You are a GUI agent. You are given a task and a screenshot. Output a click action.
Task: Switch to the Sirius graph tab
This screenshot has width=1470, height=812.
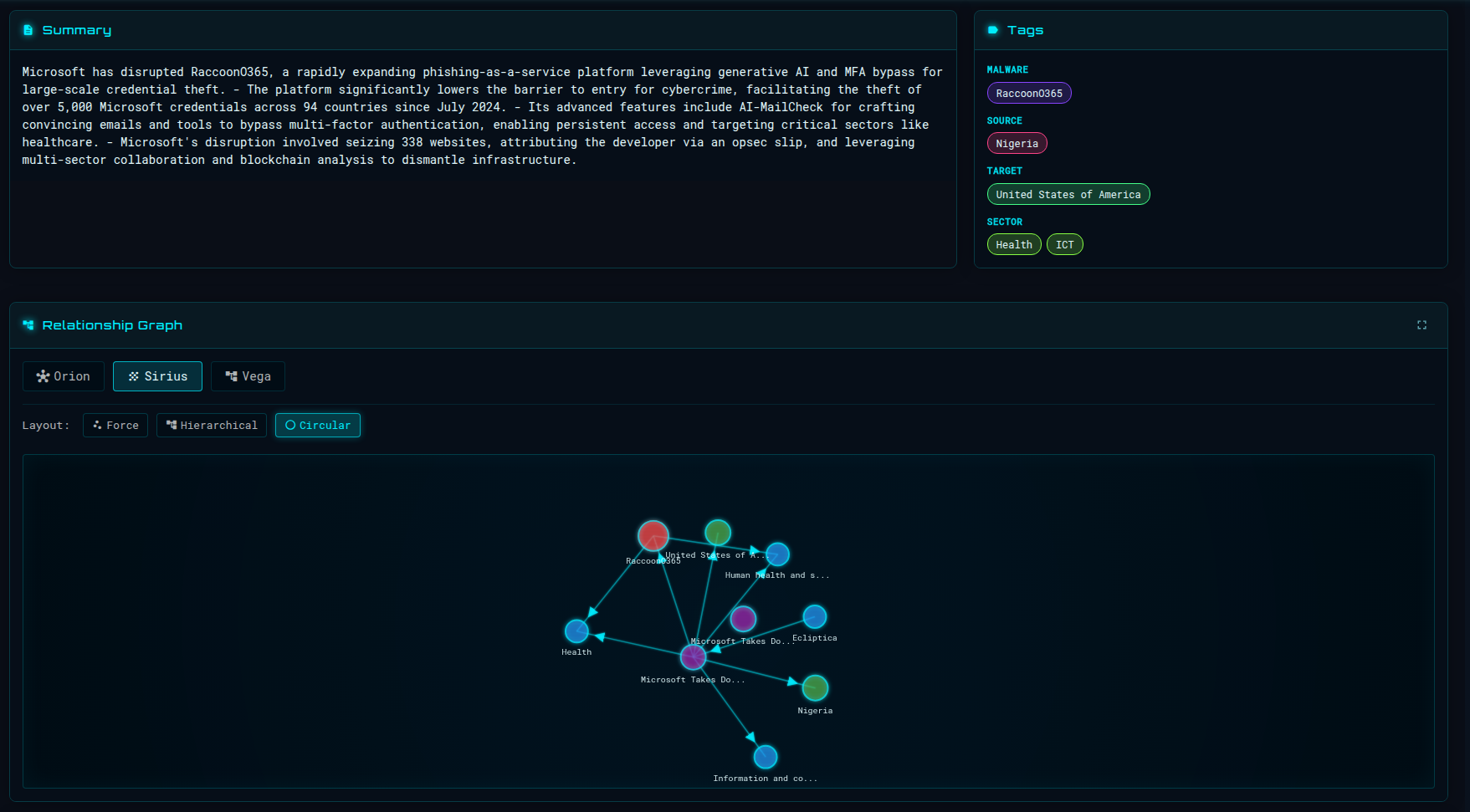(x=157, y=376)
